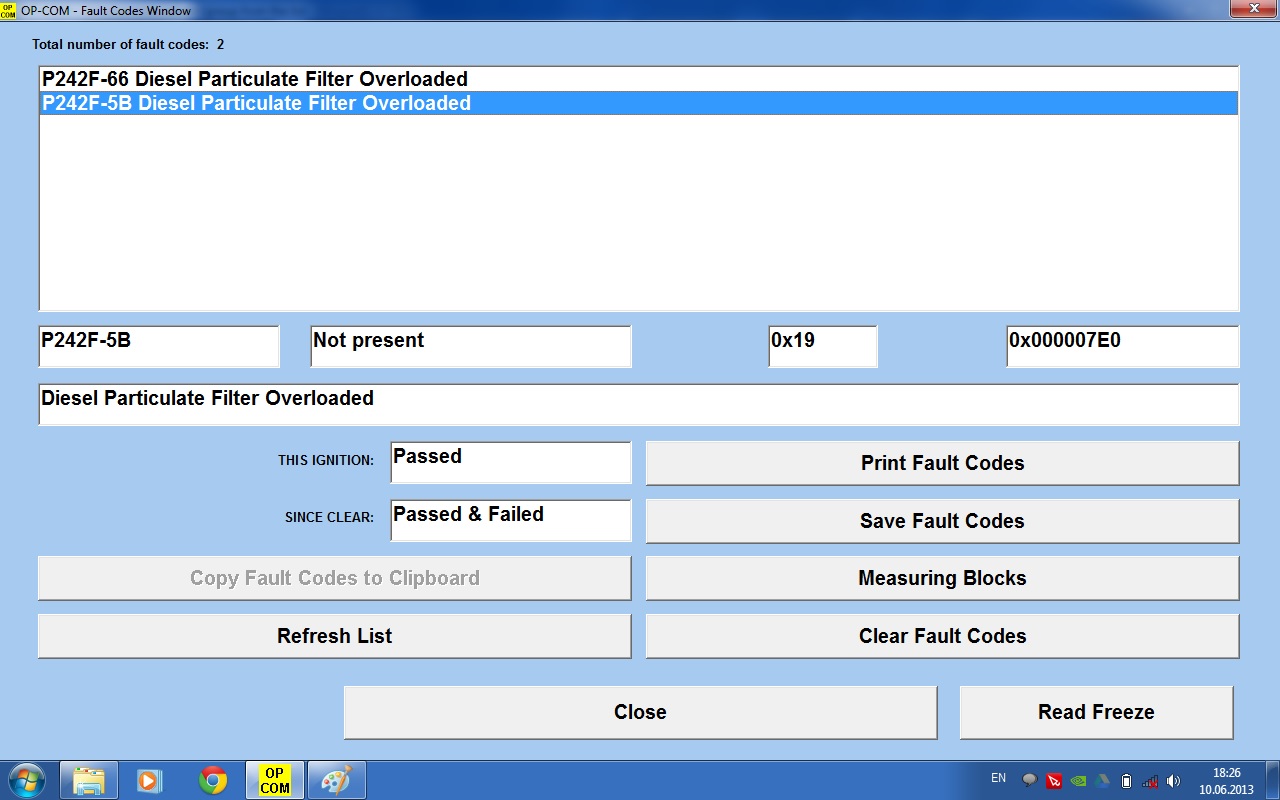Click the network signal tray icon
The width and height of the screenshot is (1280, 800).
click(x=1150, y=780)
